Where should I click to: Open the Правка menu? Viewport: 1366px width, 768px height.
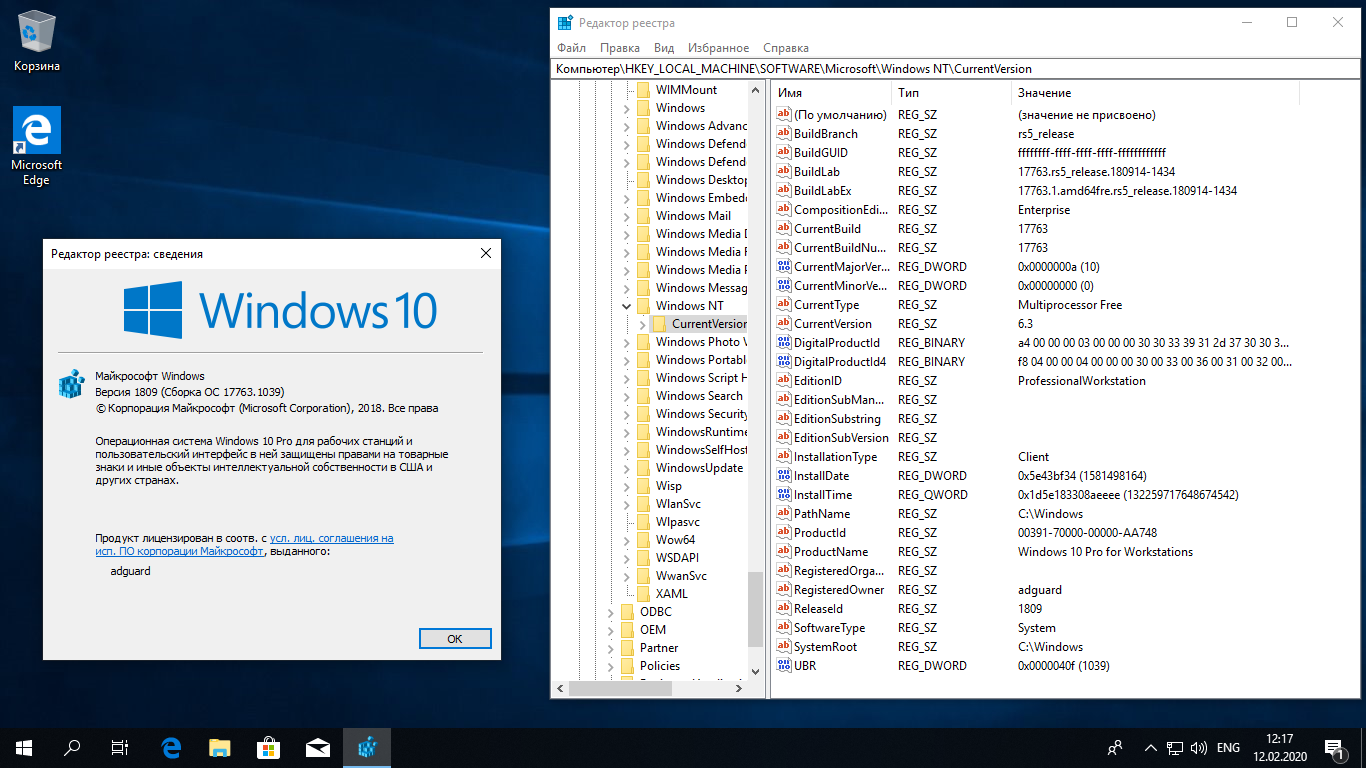pos(620,48)
